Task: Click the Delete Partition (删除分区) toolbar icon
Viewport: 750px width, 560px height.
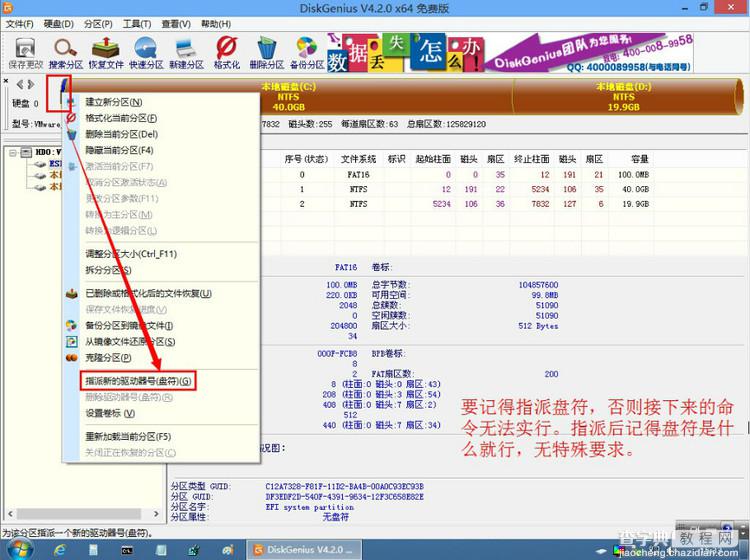Action: [x=266, y=53]
